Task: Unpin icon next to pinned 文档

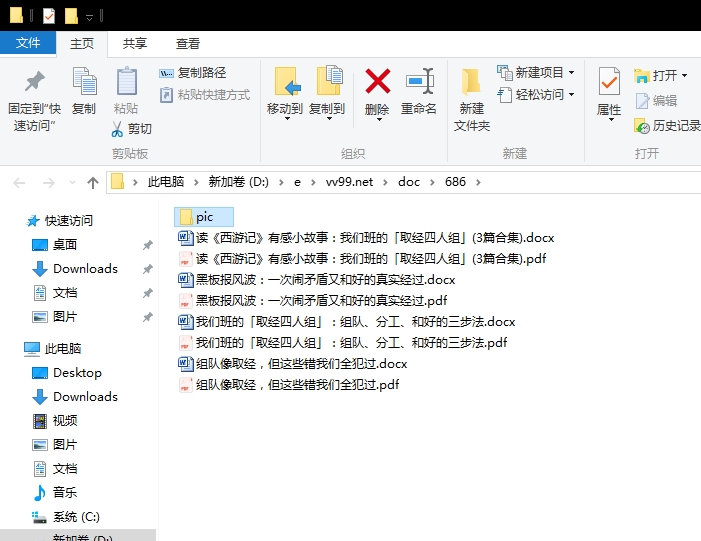Action: pos(148,293)
